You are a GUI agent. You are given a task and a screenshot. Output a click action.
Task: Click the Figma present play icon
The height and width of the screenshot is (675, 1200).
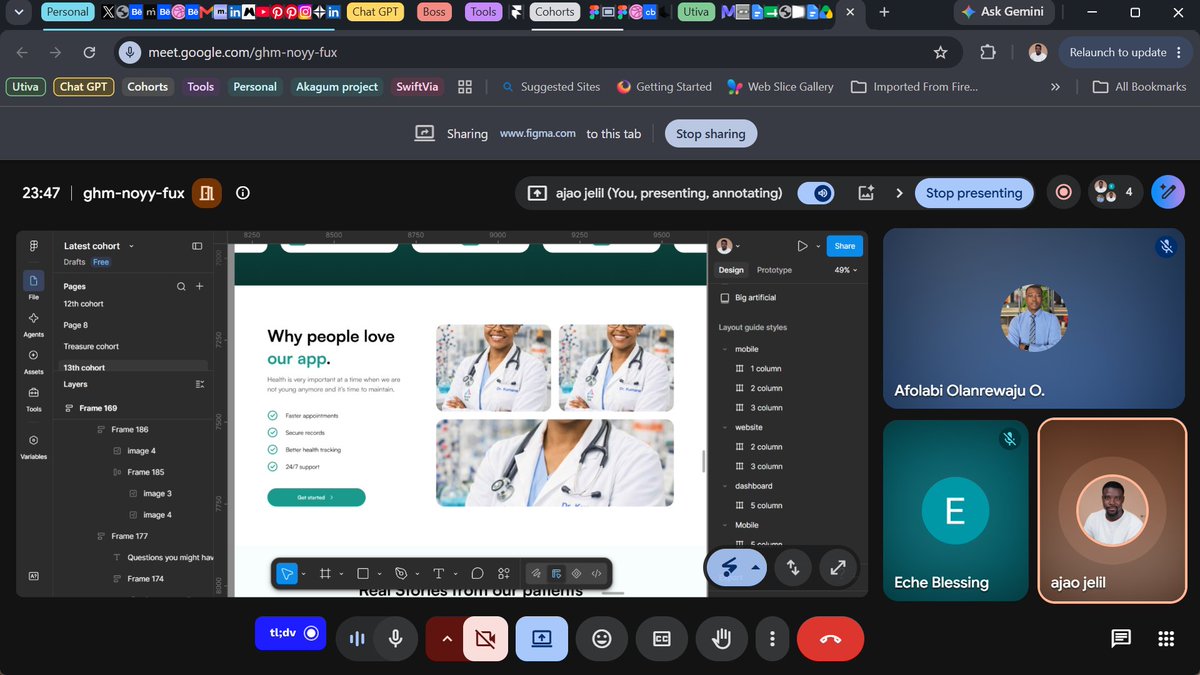(802, 246)
